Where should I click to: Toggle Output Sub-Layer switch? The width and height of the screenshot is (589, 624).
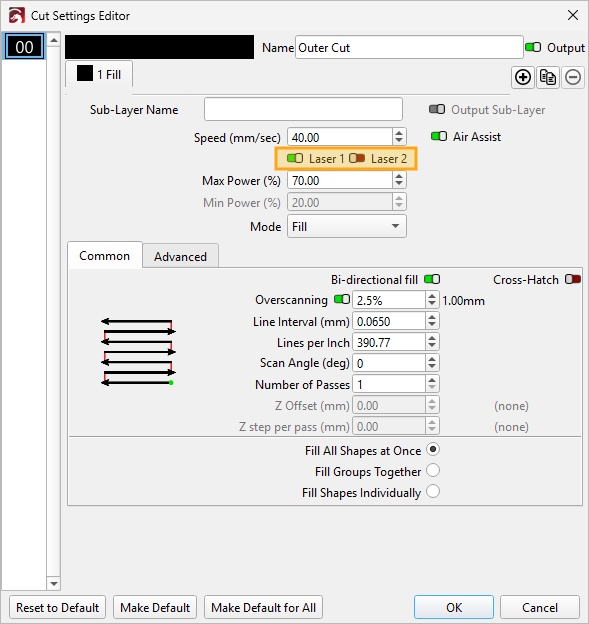coord(437,109)
